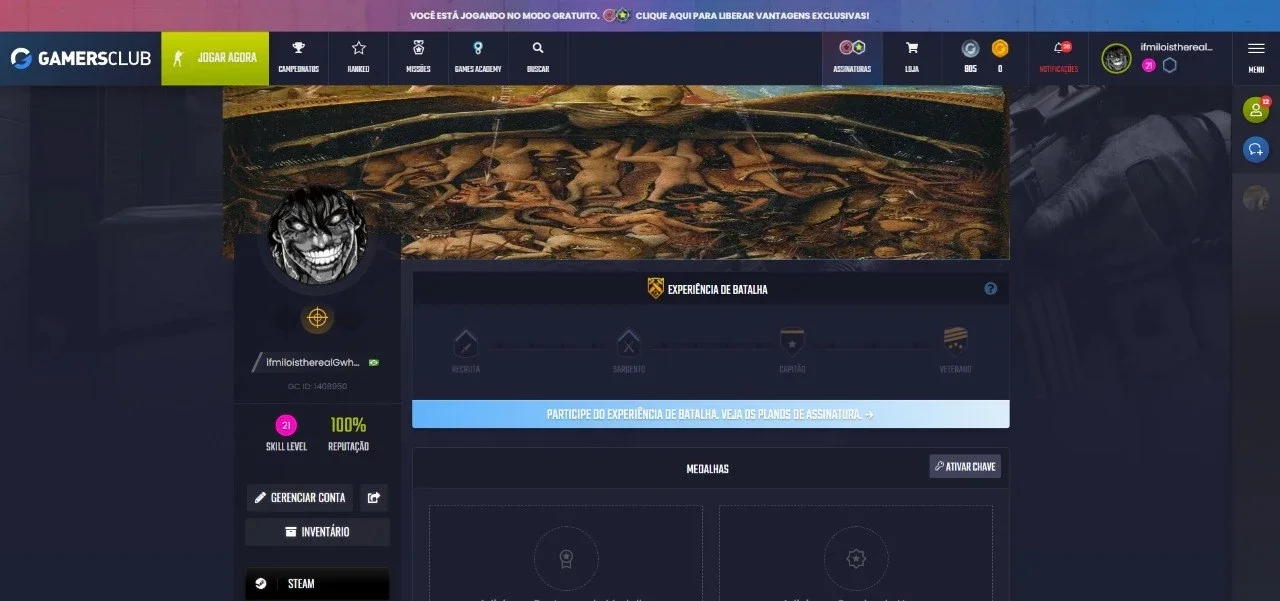Click the friend avatar in right sidebar

click(1255, 198)
